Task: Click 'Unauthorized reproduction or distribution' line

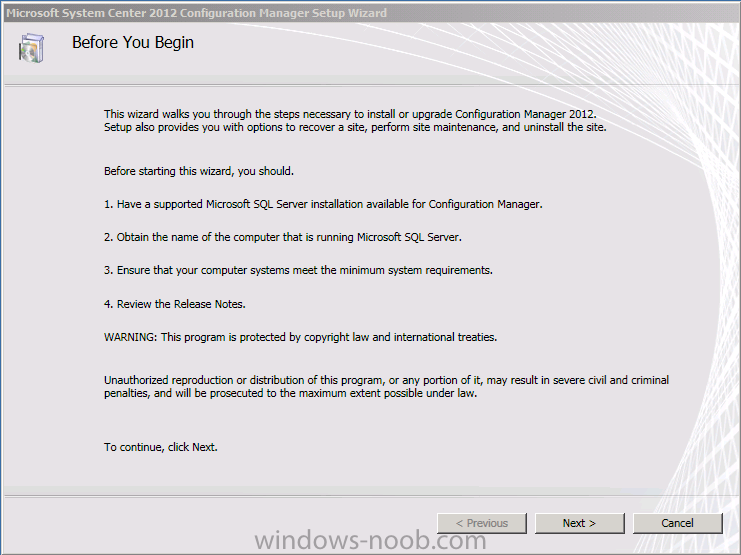Action: pos(387,380)
